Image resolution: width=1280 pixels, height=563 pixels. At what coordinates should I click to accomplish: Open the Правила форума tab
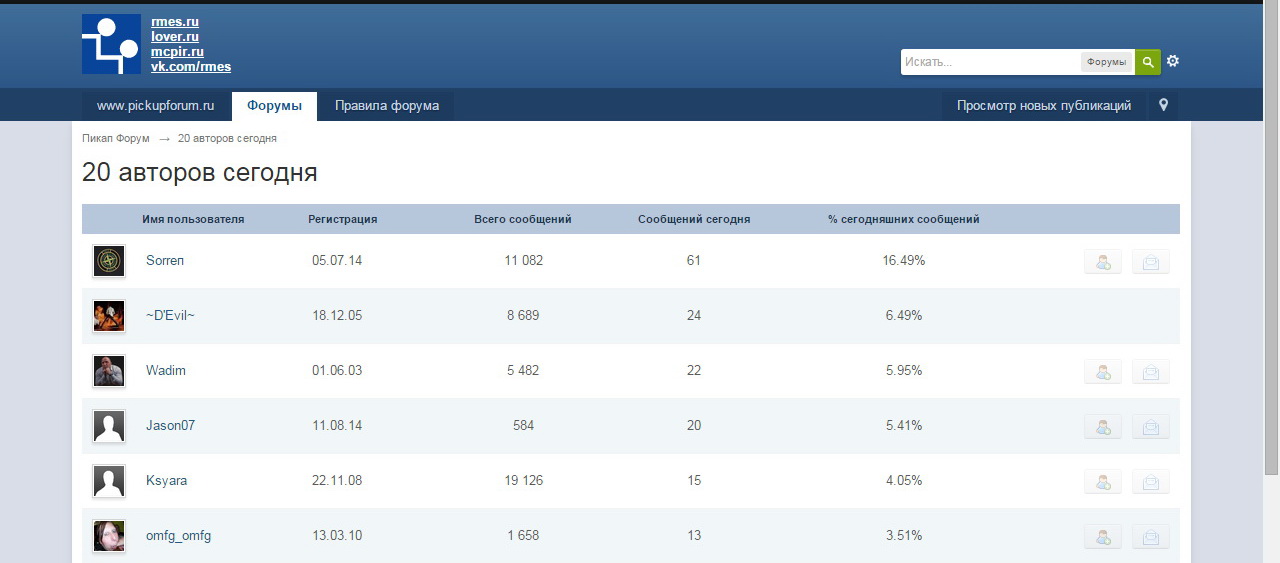(386, 106)
